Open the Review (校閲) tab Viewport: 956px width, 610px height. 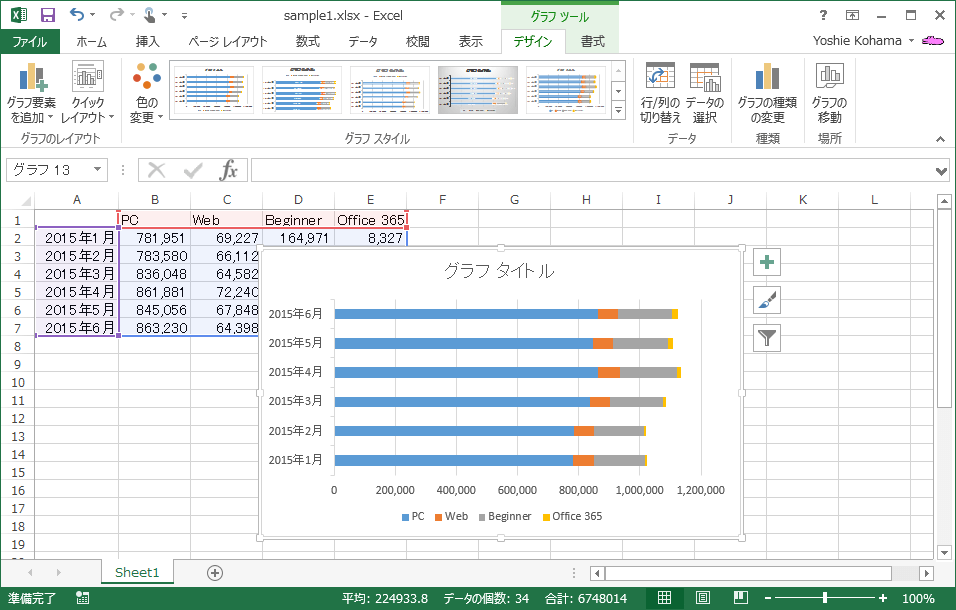pyautogui.click(x=418, y=41)
